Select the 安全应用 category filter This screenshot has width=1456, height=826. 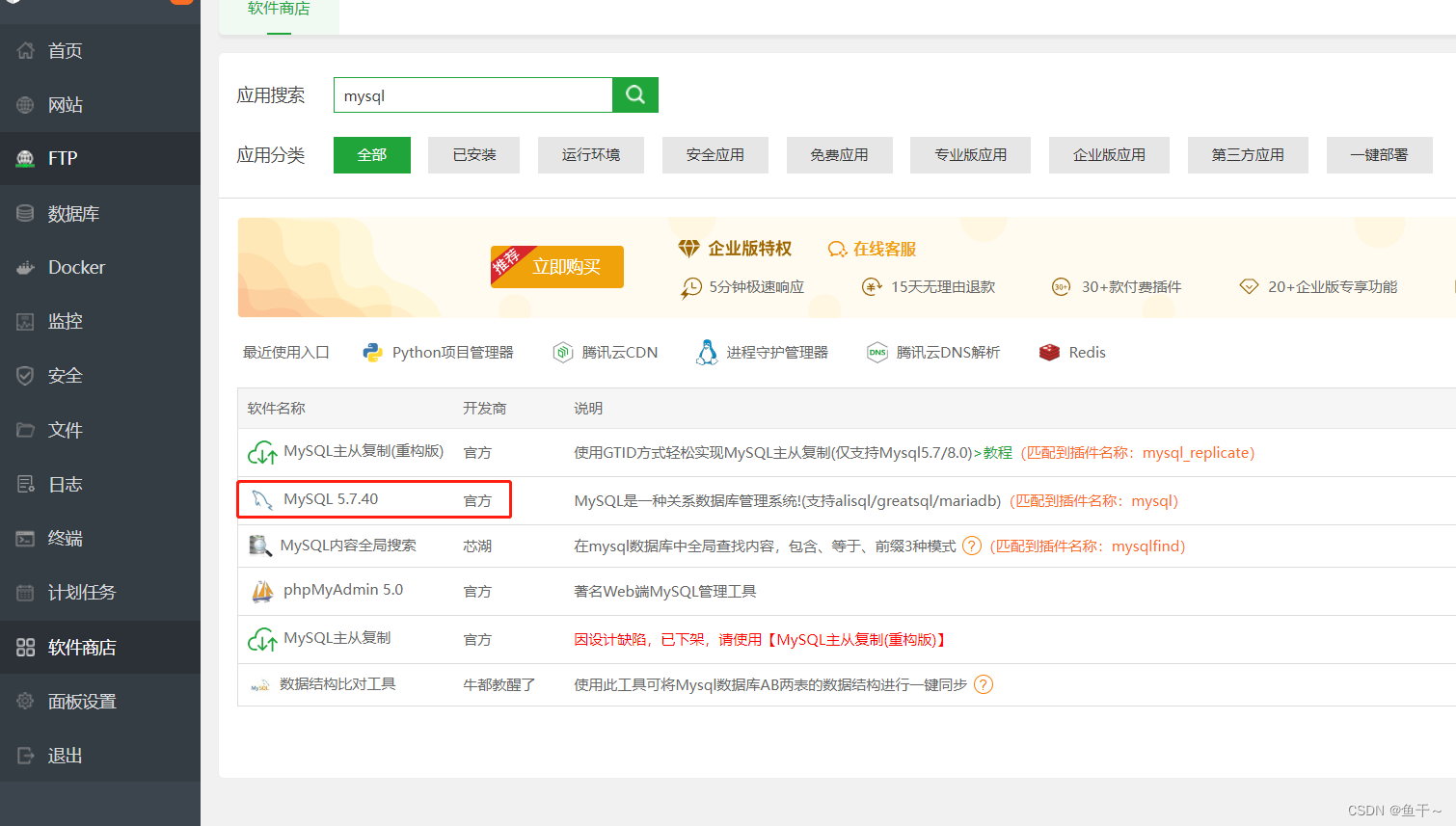point(715,155)
